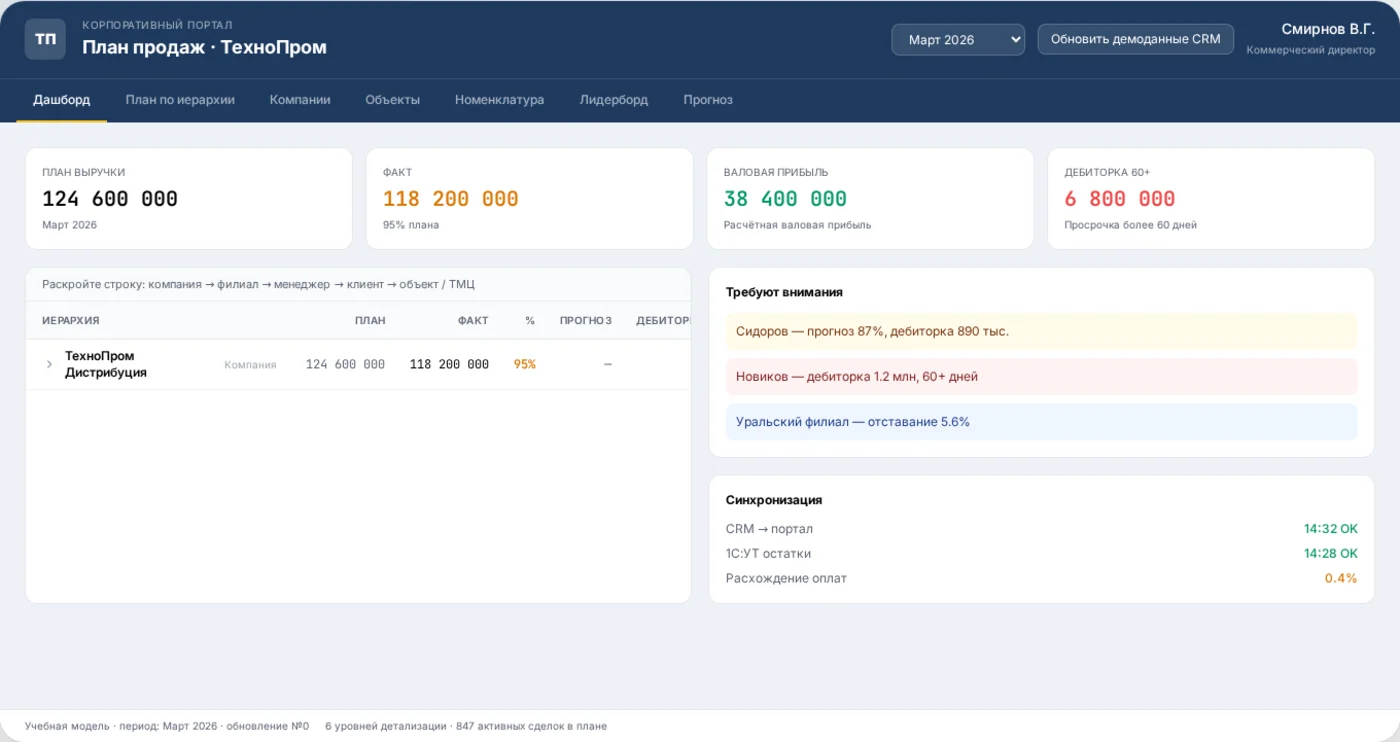
Task: Click Расхождение оплат value 0.4%
Action: [1341, 578]
